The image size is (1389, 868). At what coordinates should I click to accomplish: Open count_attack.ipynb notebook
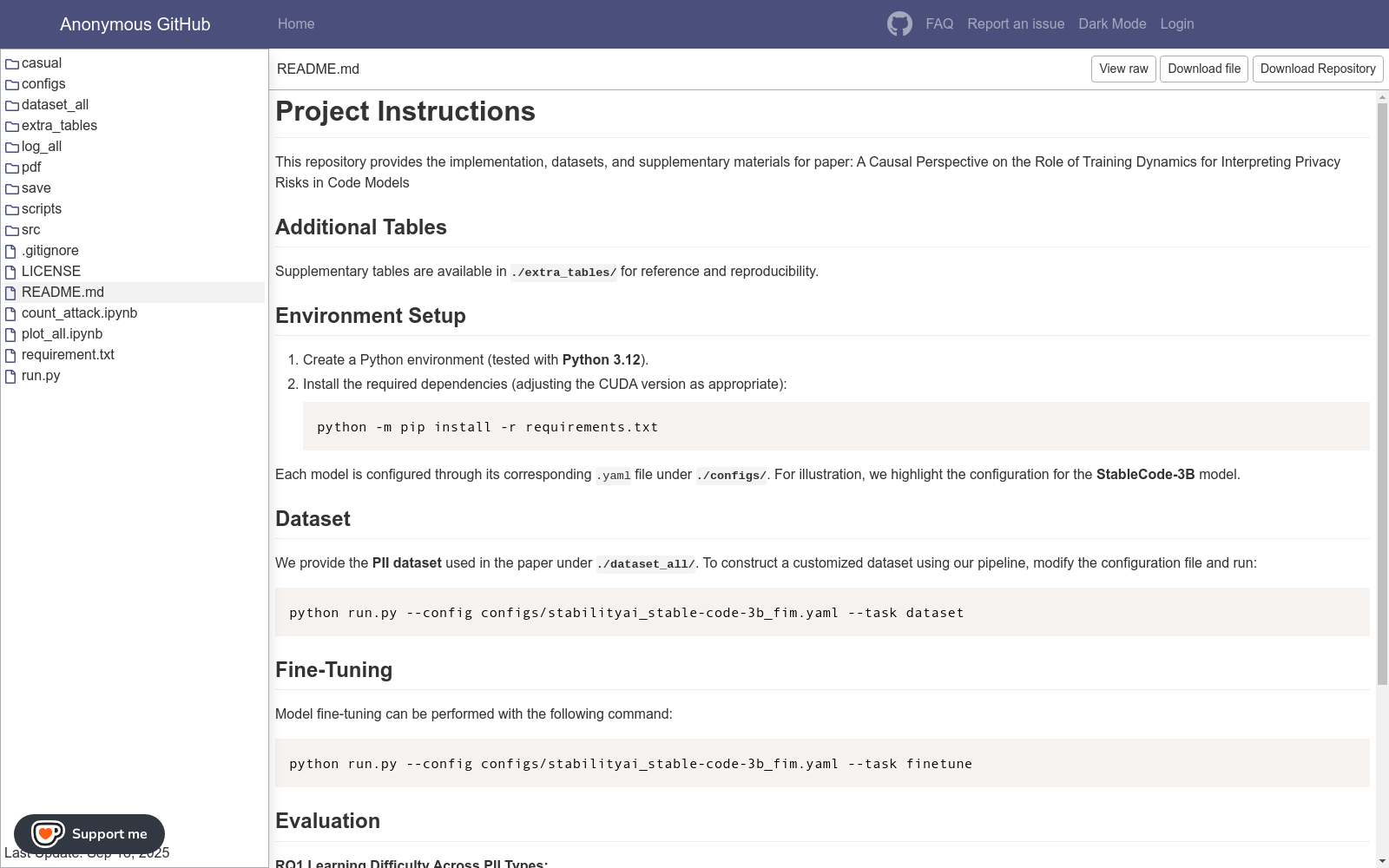click(x=79, y=312)
